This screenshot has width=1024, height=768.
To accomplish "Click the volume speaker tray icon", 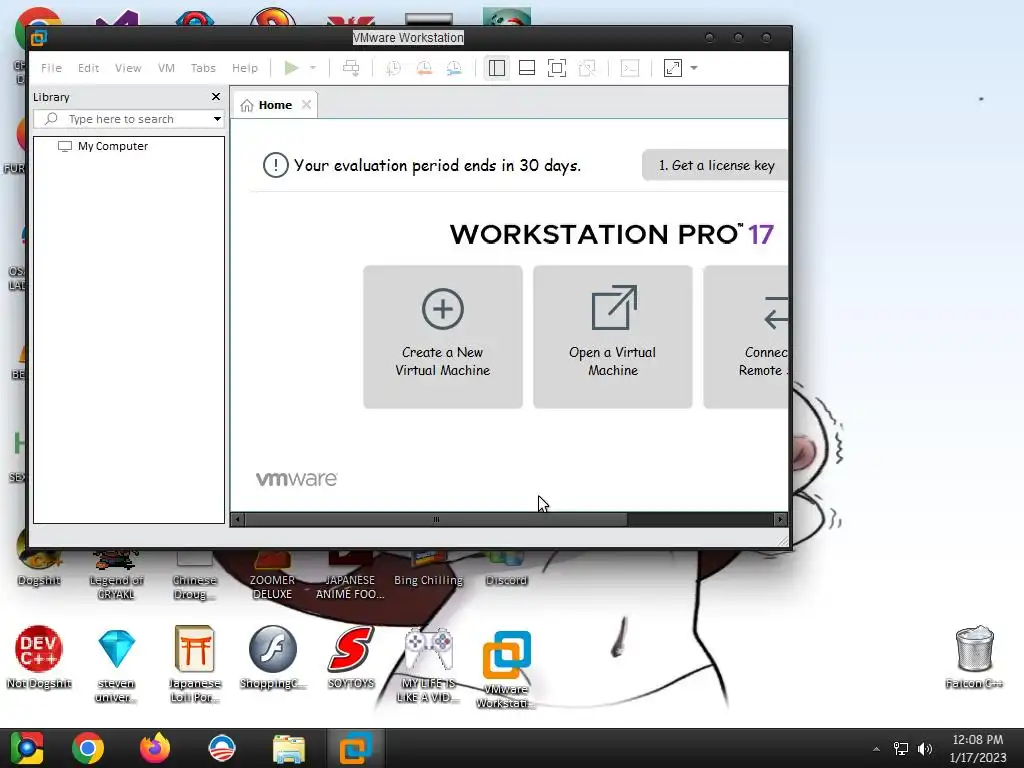I will pyautogui.click(x=925, y=748).
